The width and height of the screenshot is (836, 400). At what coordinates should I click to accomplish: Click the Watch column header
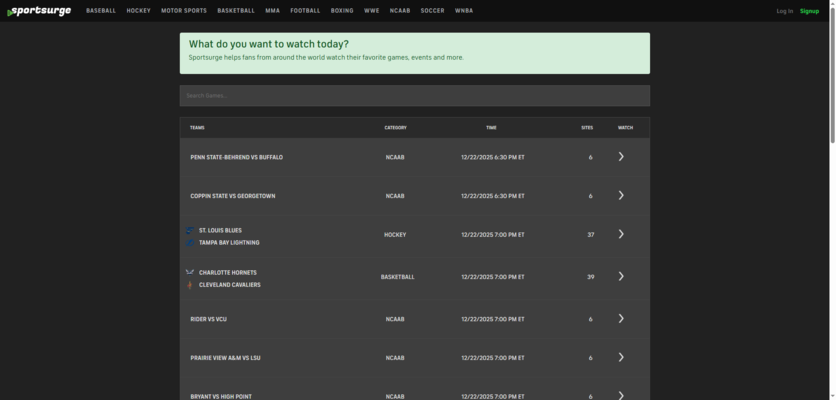[625, 128]
